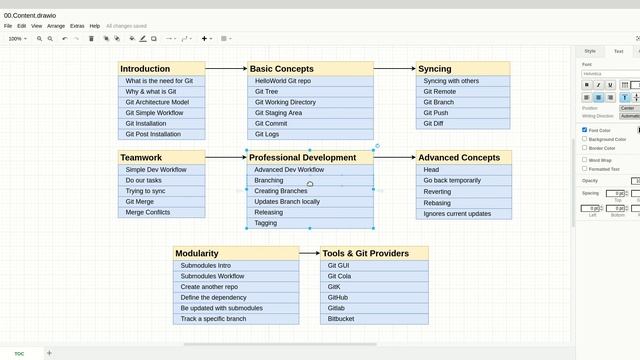Select the TOC page tab

(19, 353)
